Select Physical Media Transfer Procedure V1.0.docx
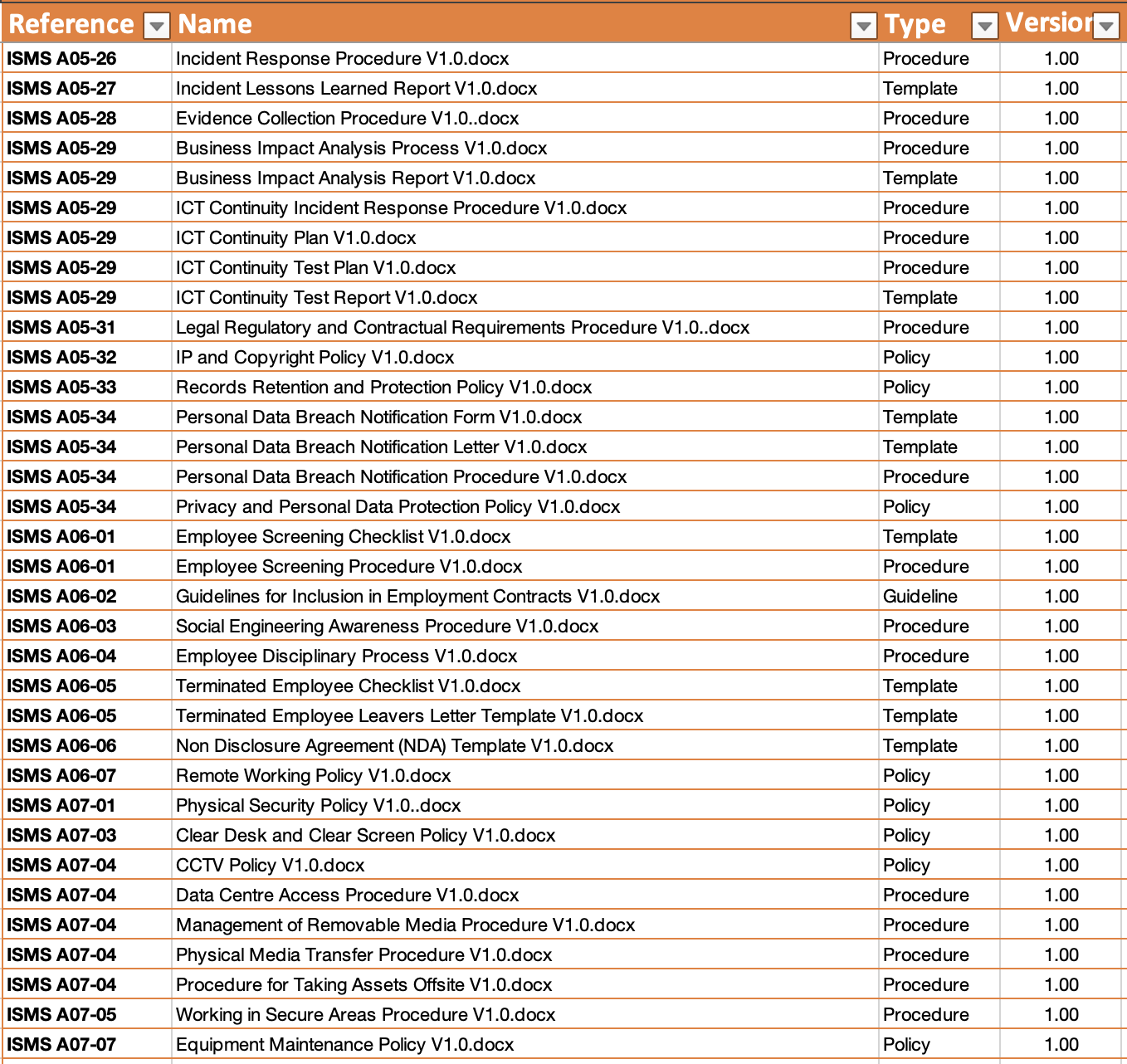Image resolution: width=1127 pixels, height=1064 pixels. pos(525,955)
